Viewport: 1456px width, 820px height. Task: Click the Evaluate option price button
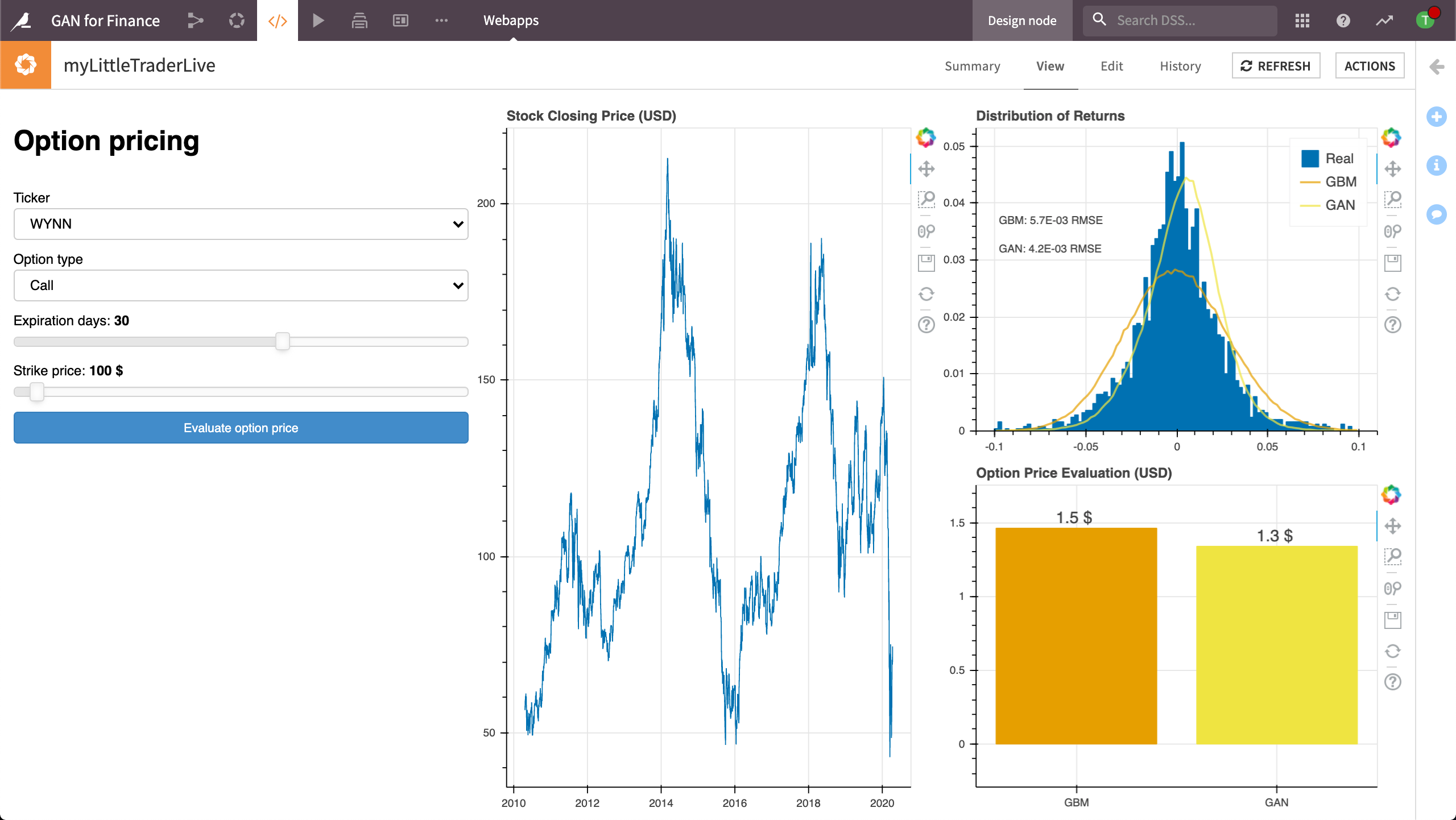click(x=241, y=427)
